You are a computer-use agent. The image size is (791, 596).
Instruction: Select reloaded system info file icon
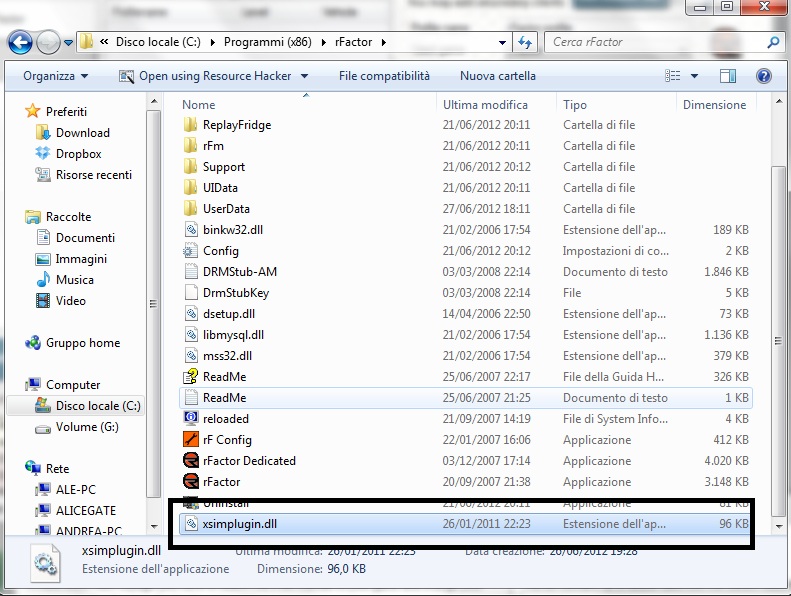coord(191,419)
